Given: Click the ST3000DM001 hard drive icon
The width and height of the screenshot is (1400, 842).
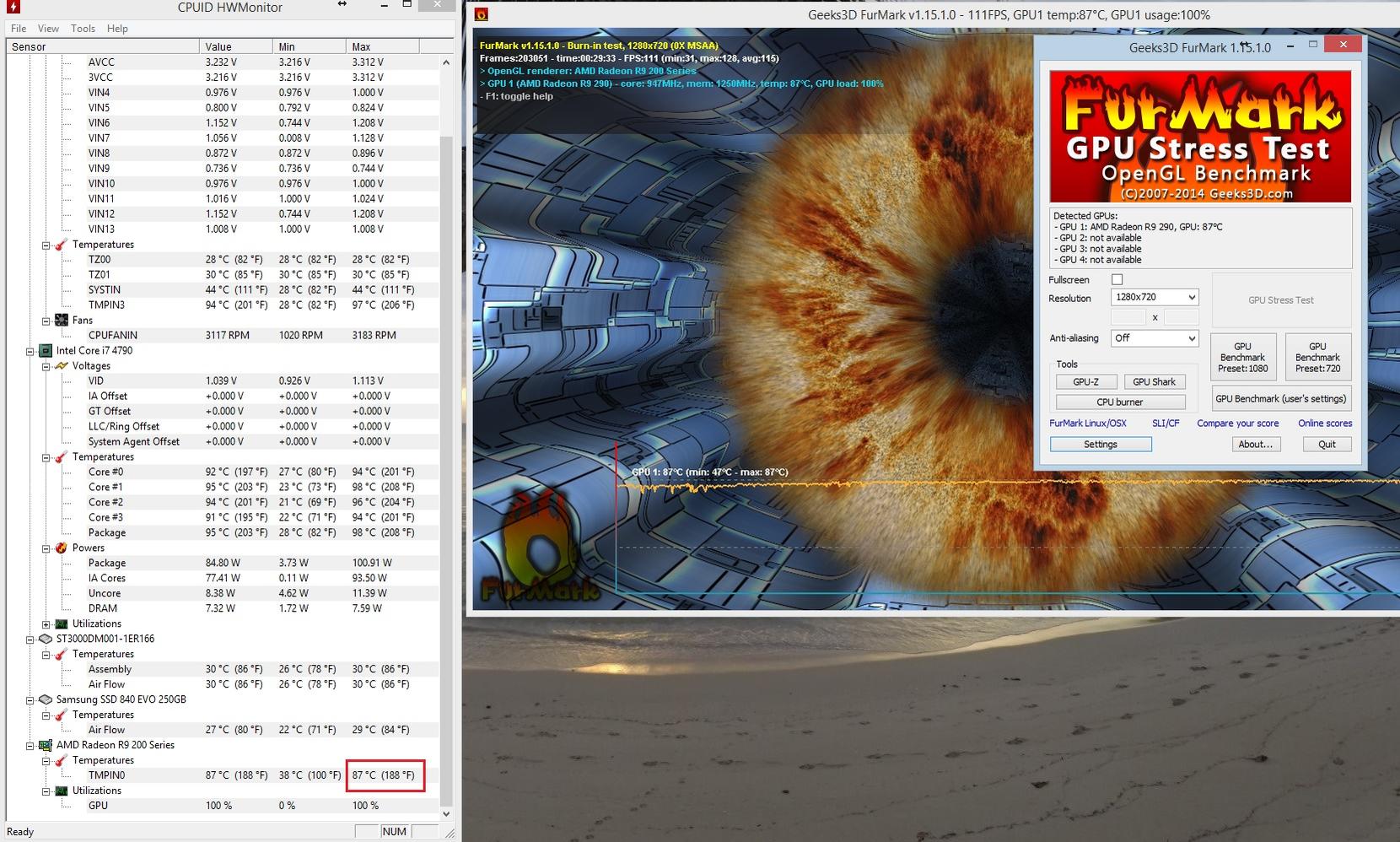Looking at the screenshot, I should pyautogui.click(x=46, y=640).
